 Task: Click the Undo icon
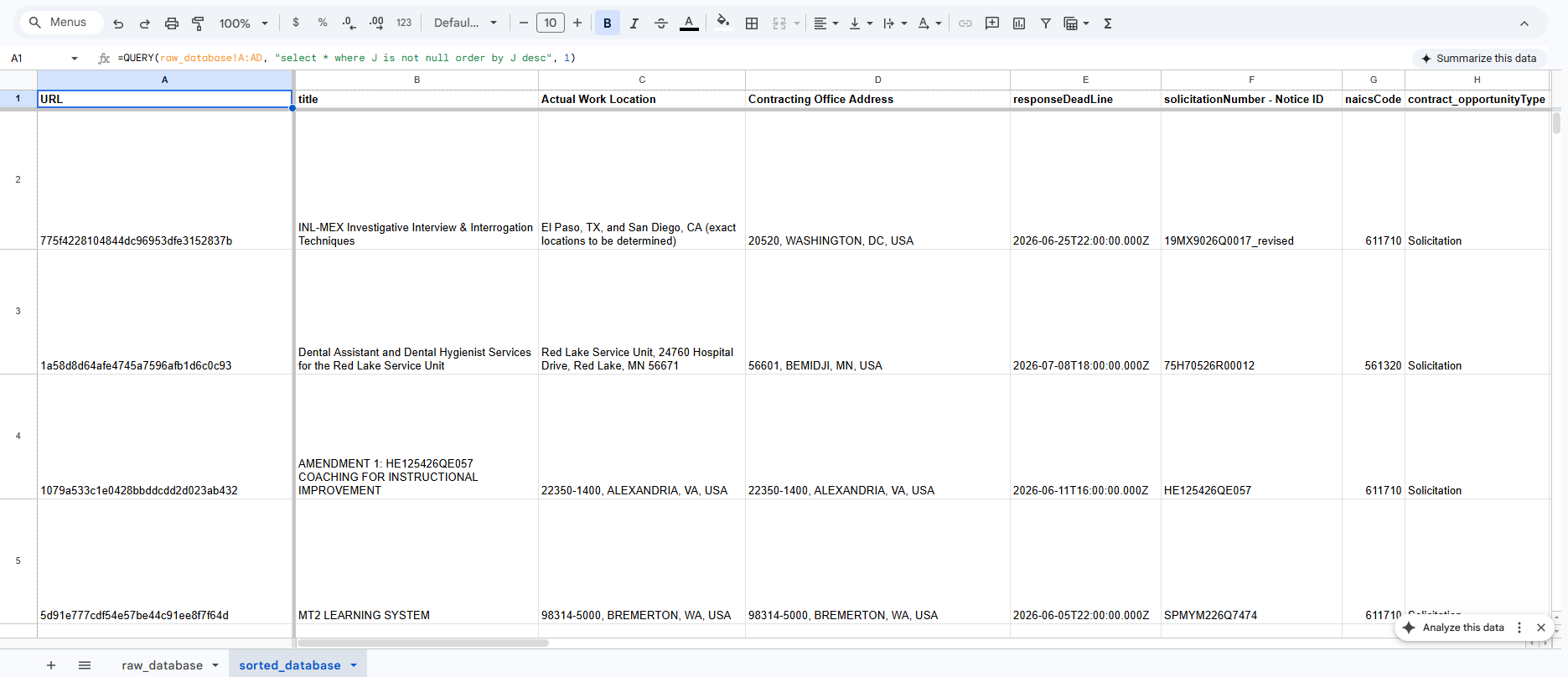[x=118, y=23]
